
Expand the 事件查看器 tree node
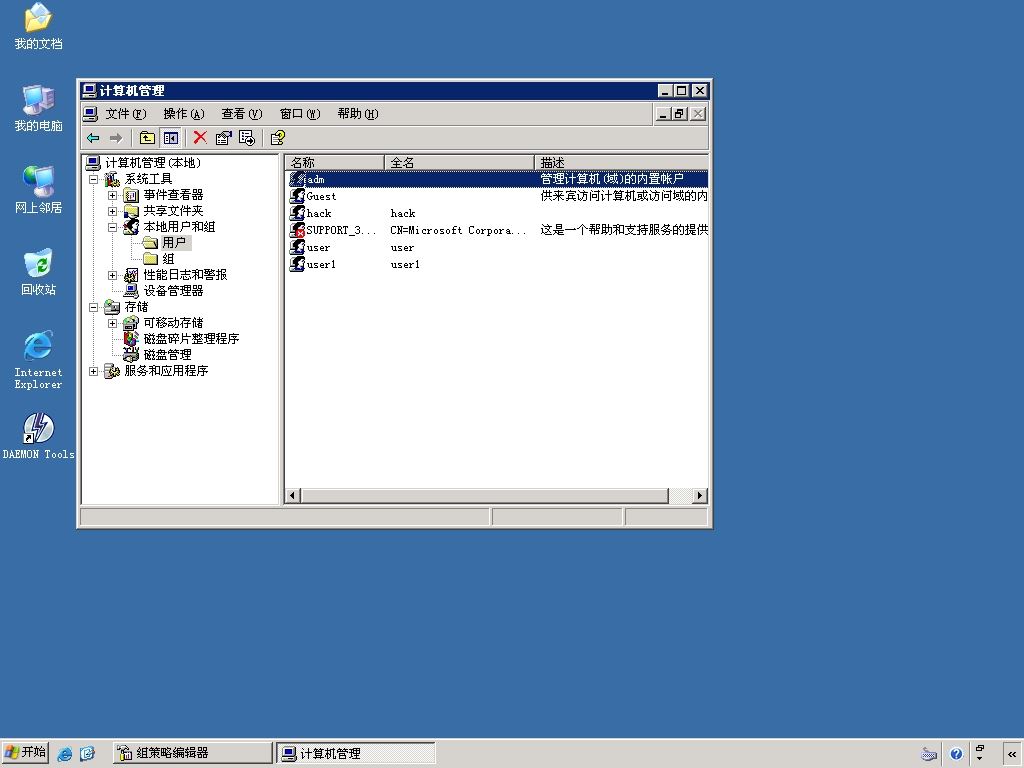tap(112, 195)
